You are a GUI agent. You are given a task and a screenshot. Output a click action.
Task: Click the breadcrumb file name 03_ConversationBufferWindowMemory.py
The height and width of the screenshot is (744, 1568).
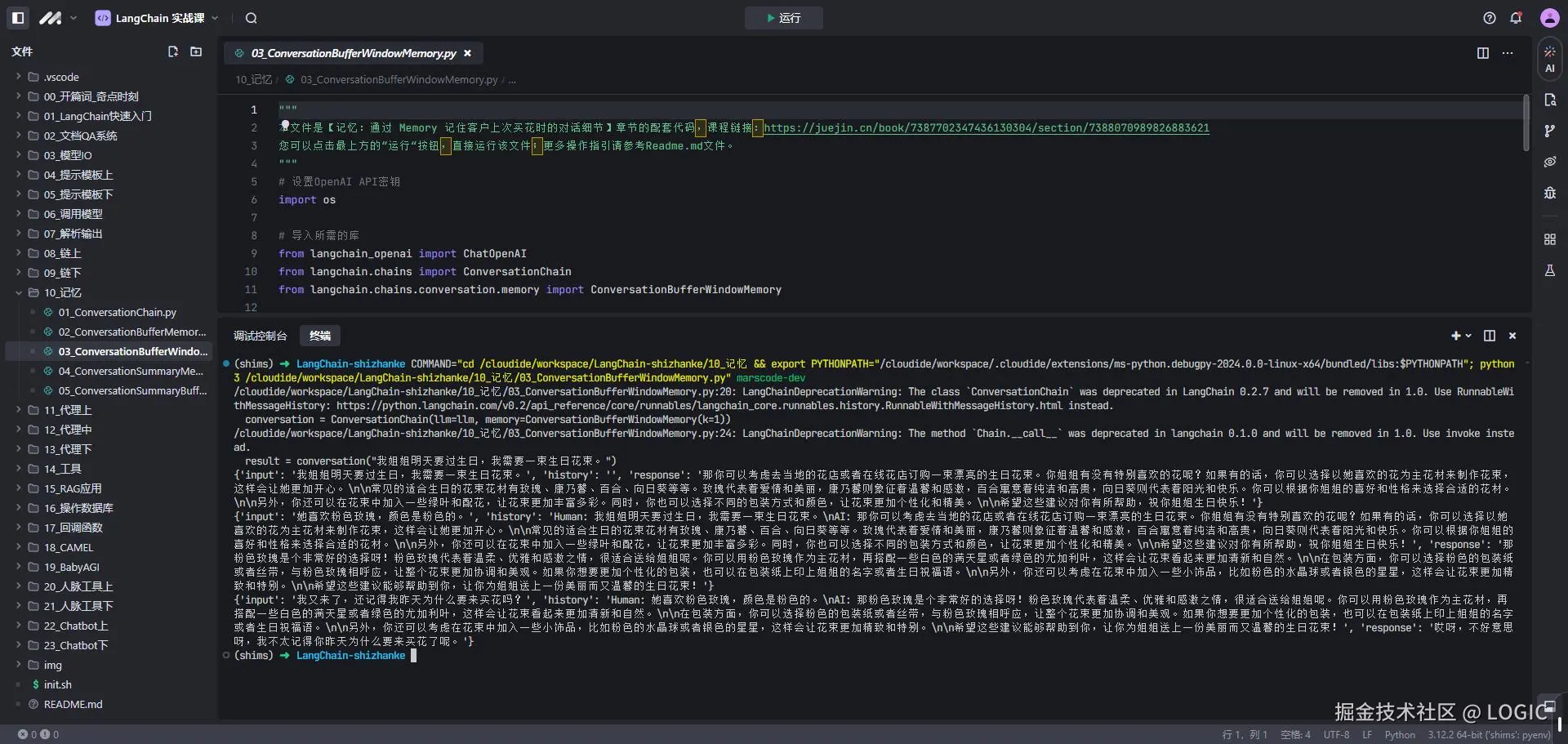(x=399, y=80)
